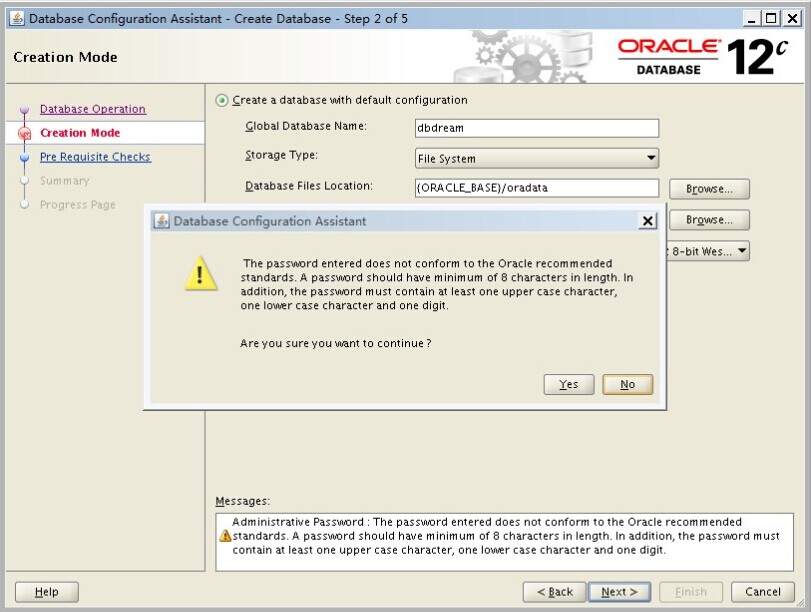Select the default configuration radio button
Screen dimensions: 811x612
point(221,100)
